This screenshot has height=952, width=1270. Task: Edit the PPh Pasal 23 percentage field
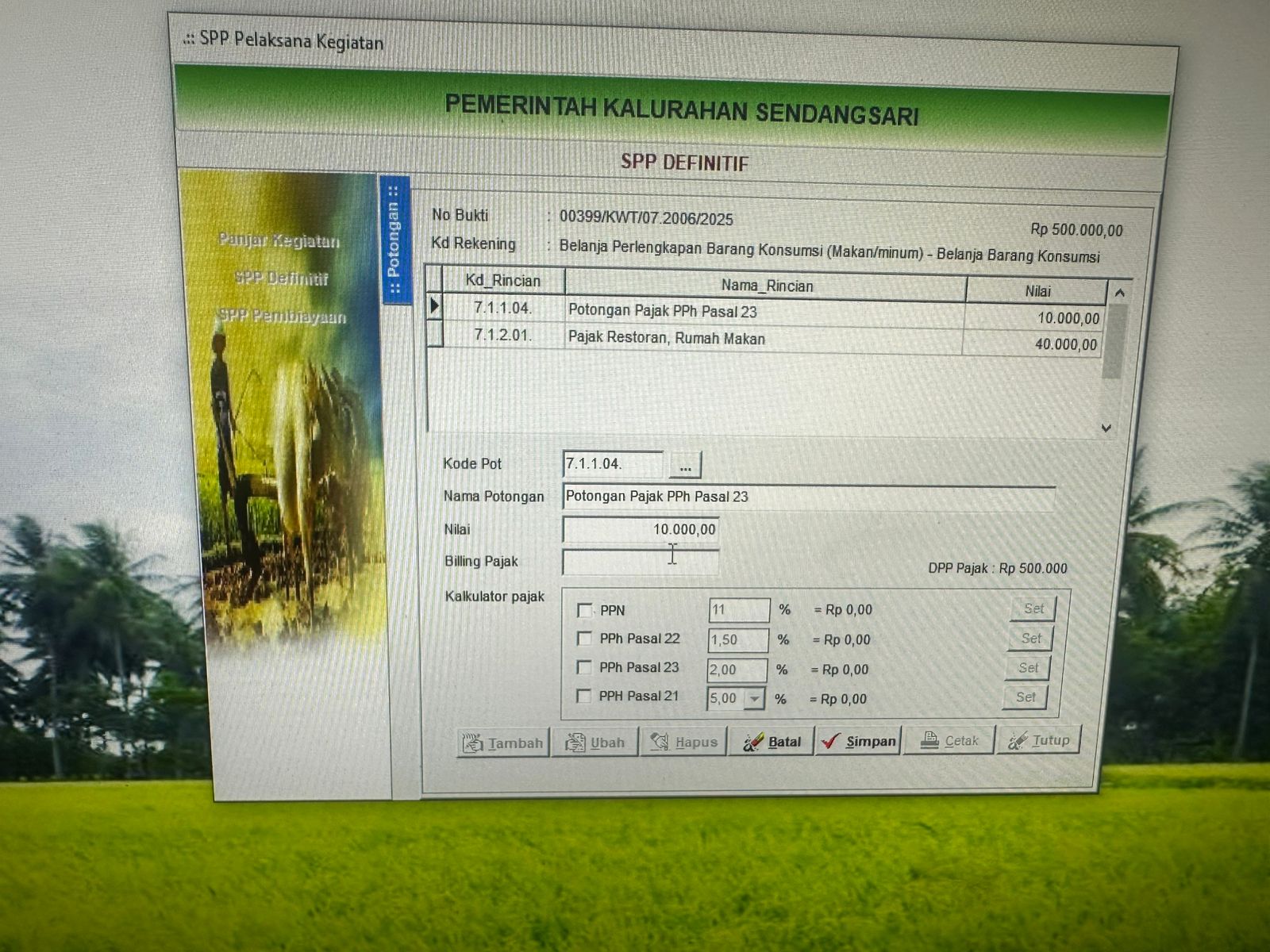[x=737, y=670]
